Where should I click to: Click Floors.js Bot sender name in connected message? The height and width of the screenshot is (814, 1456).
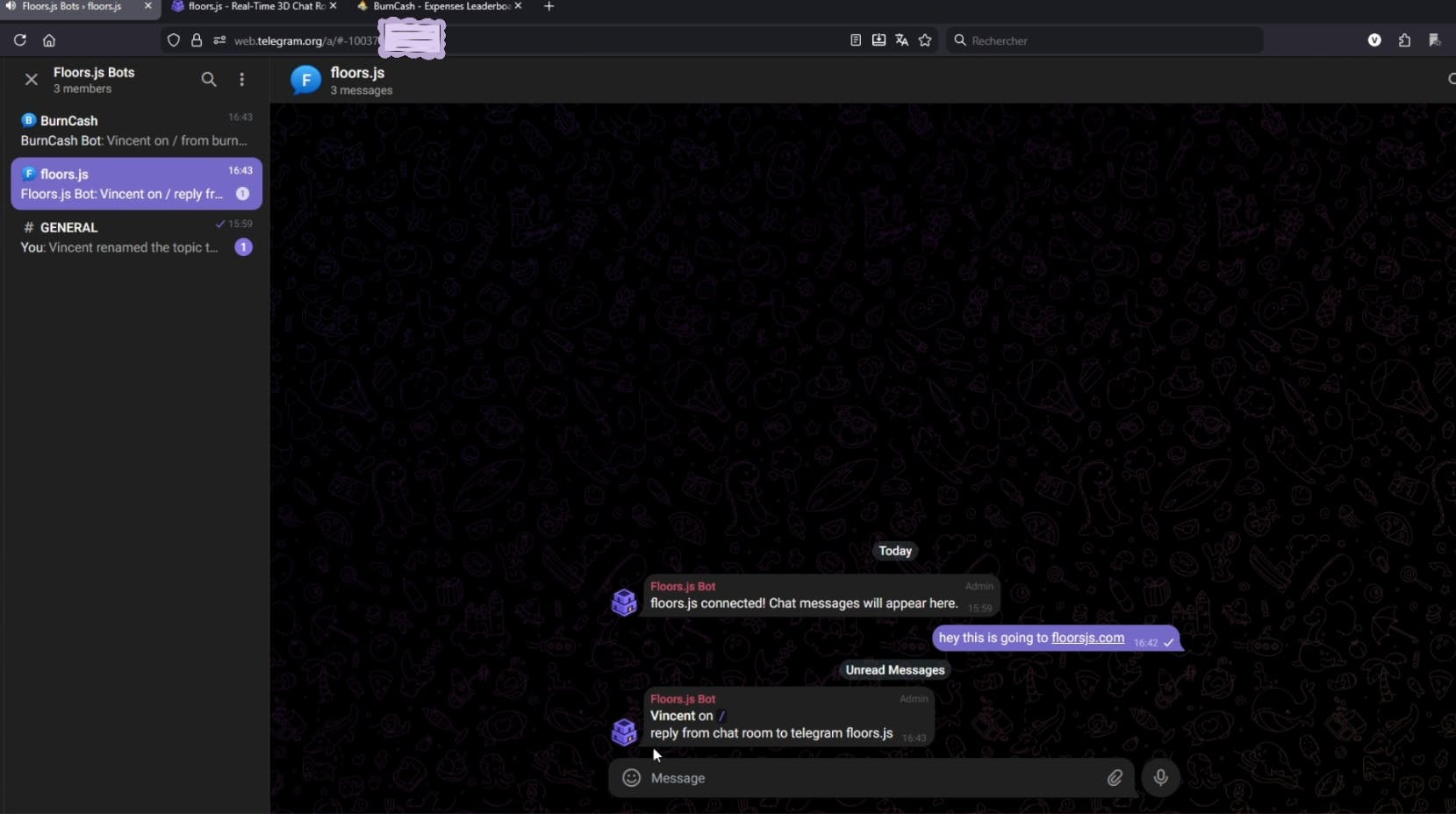point(683,586)
